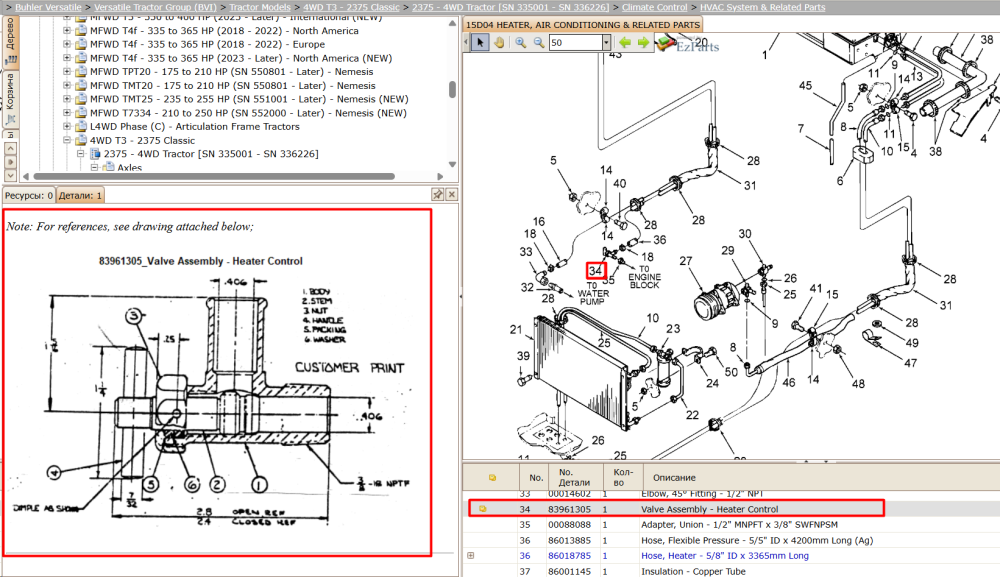Open Buhler Versatile breadcrumb link

coord(48,7)
